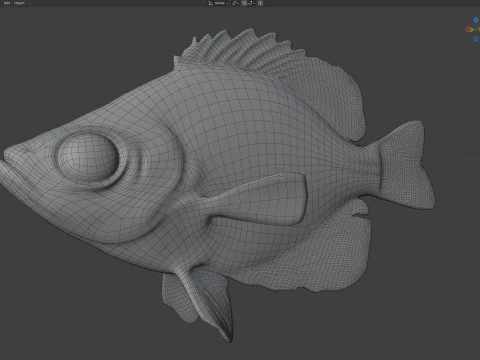Click the dim negative Z gizmo ball
Screen dimensions: 480x360
[x=476, y=39]
